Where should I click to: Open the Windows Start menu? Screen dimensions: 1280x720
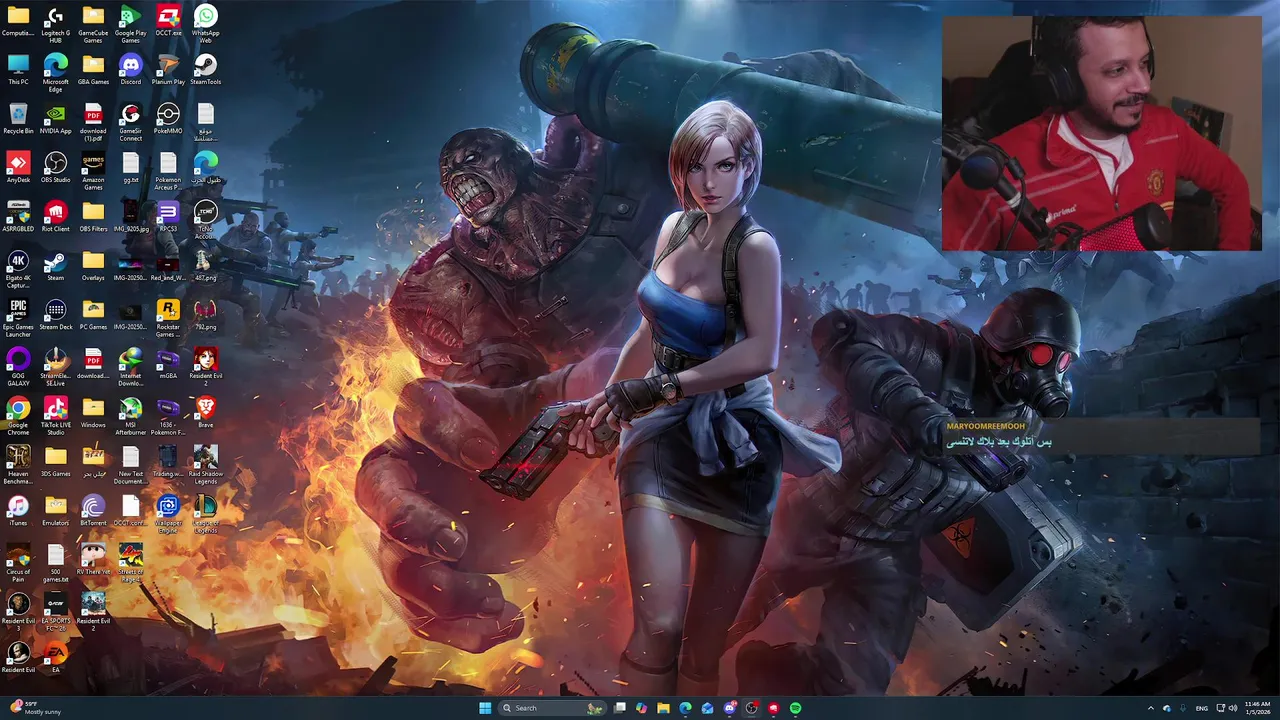coord(485,708)
